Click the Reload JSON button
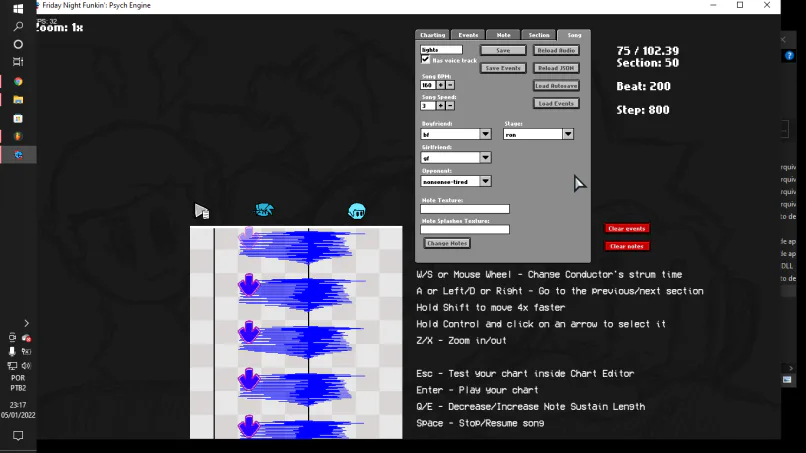Image resolution: width=806 pixels, height=453 pixels. [556, 68]
